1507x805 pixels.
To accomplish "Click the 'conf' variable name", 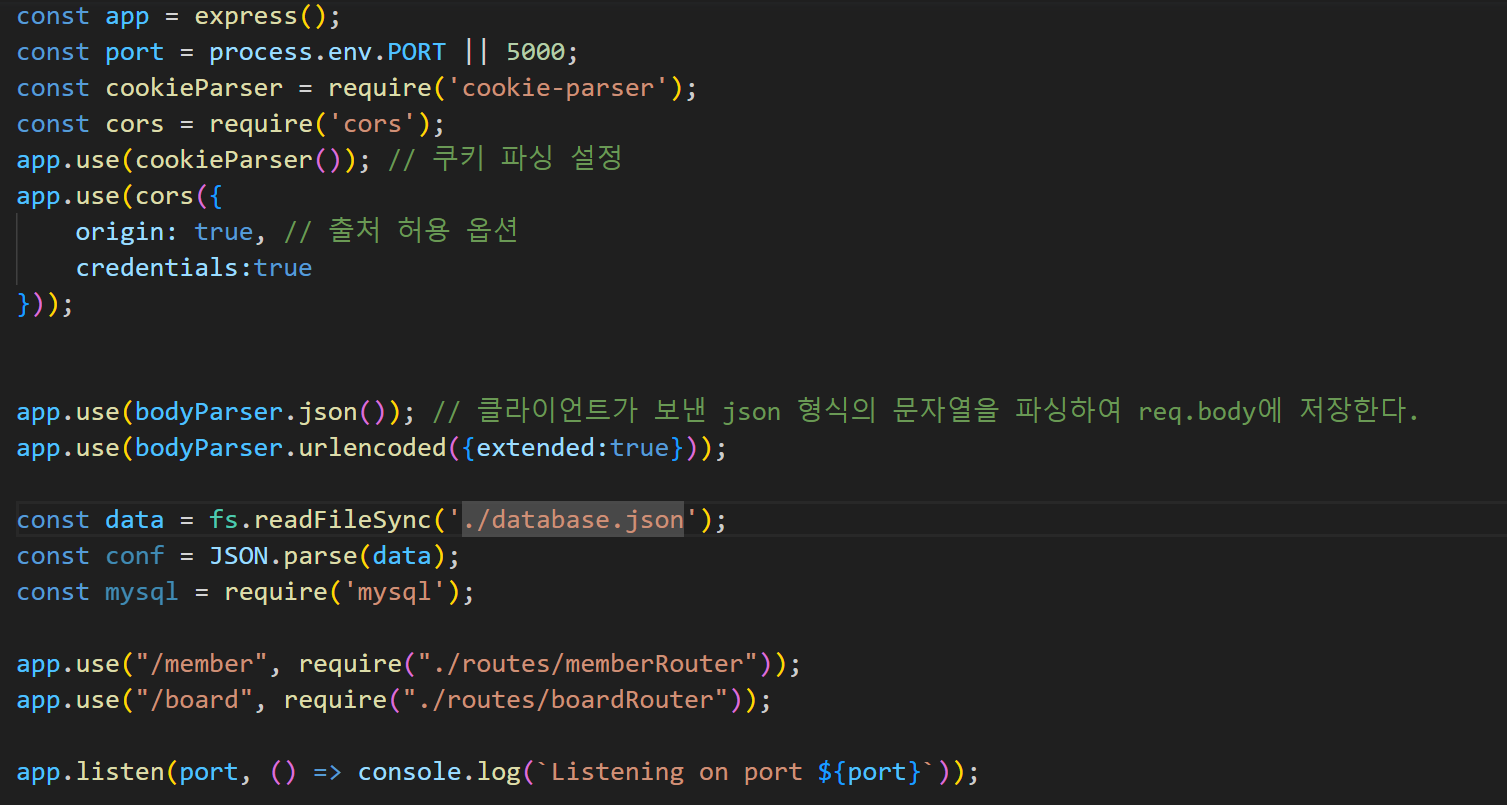I will 135,556.
